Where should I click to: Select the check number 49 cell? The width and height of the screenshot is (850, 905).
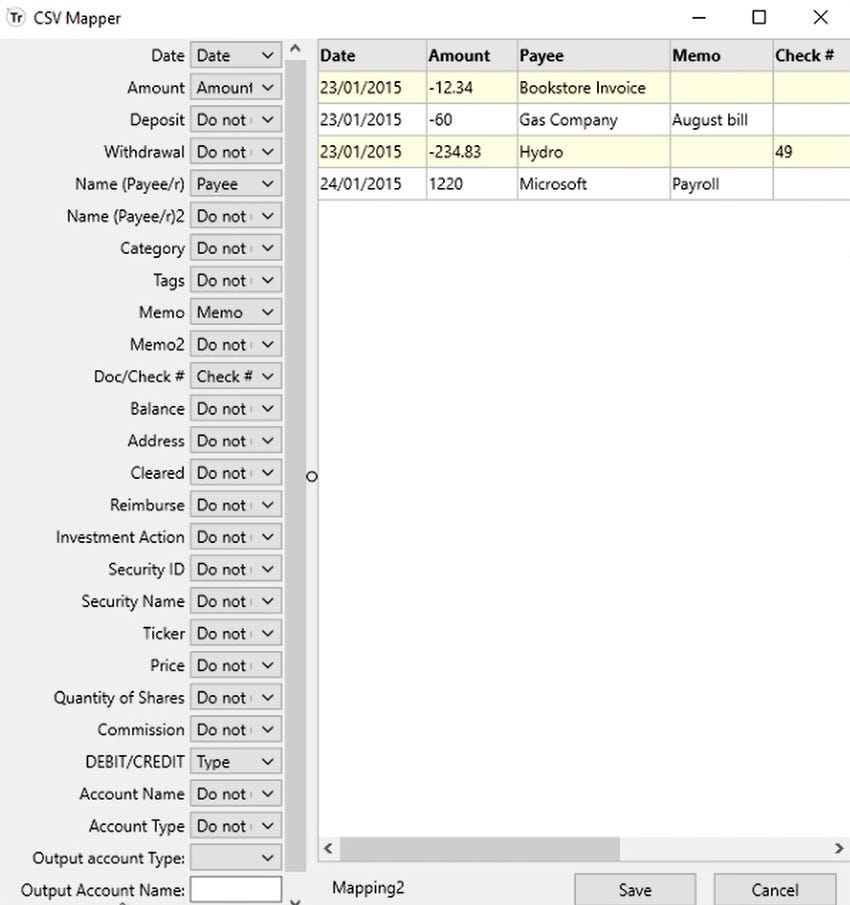(x=811, y=152)
